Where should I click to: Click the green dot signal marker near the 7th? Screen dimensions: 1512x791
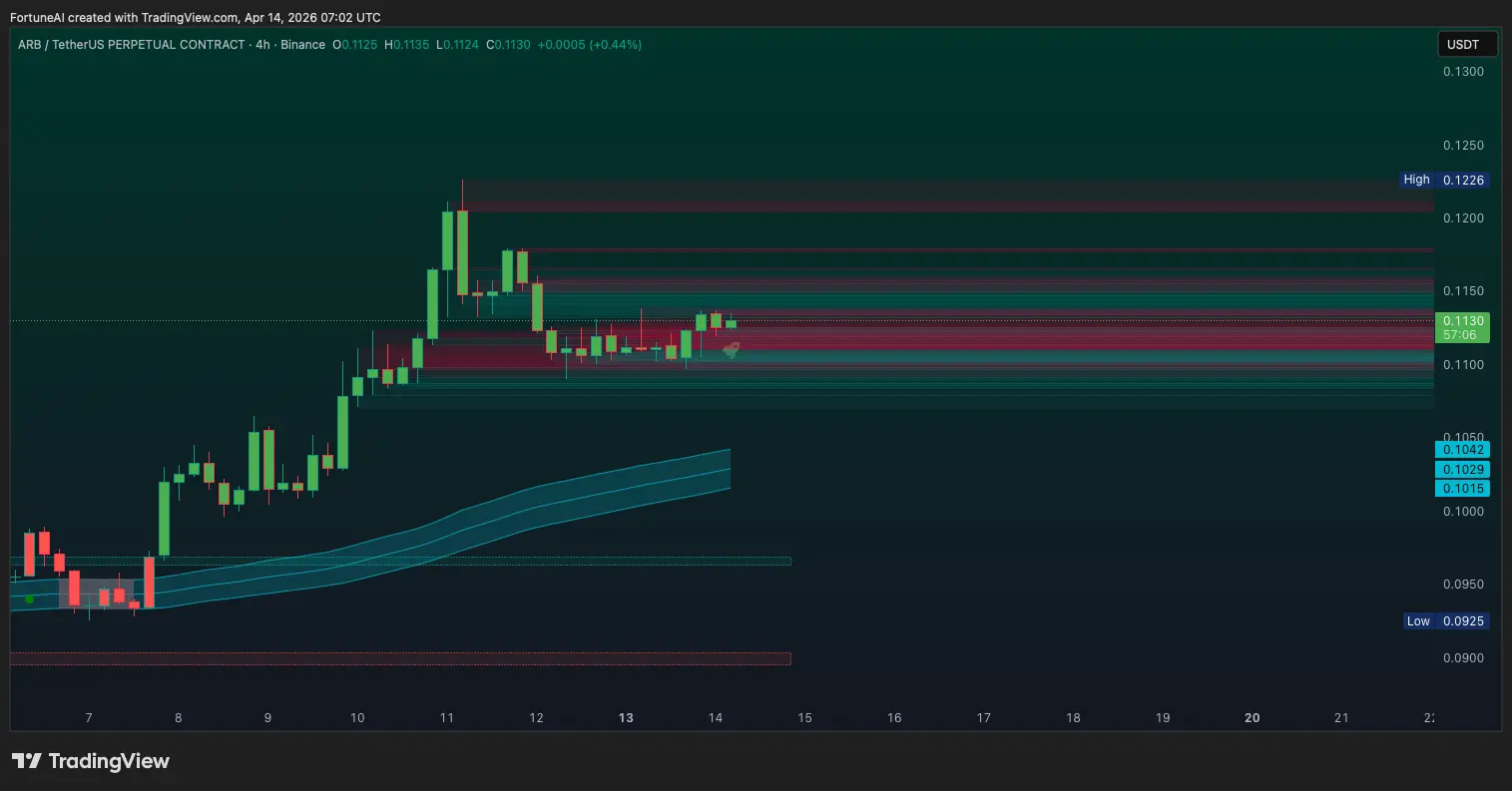click(29, 598)
